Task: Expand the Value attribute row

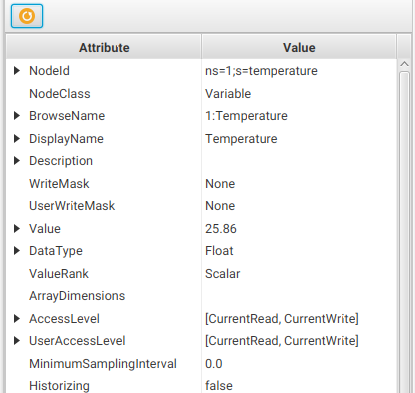Action: click(x=17, y=229)
